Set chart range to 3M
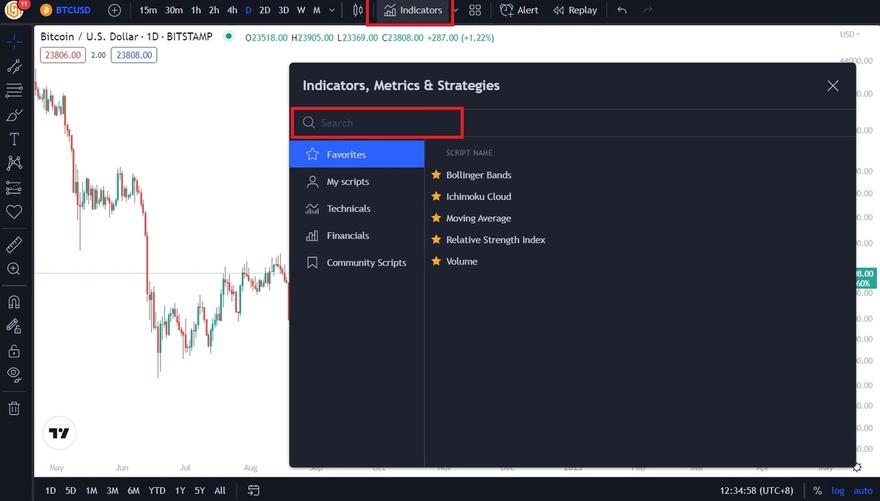This screenshot has width=880, height=501. tap(112, 490)
